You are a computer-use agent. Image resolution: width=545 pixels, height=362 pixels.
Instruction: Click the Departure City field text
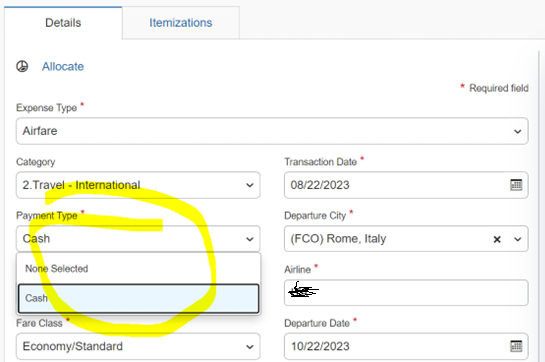point(338,239)
